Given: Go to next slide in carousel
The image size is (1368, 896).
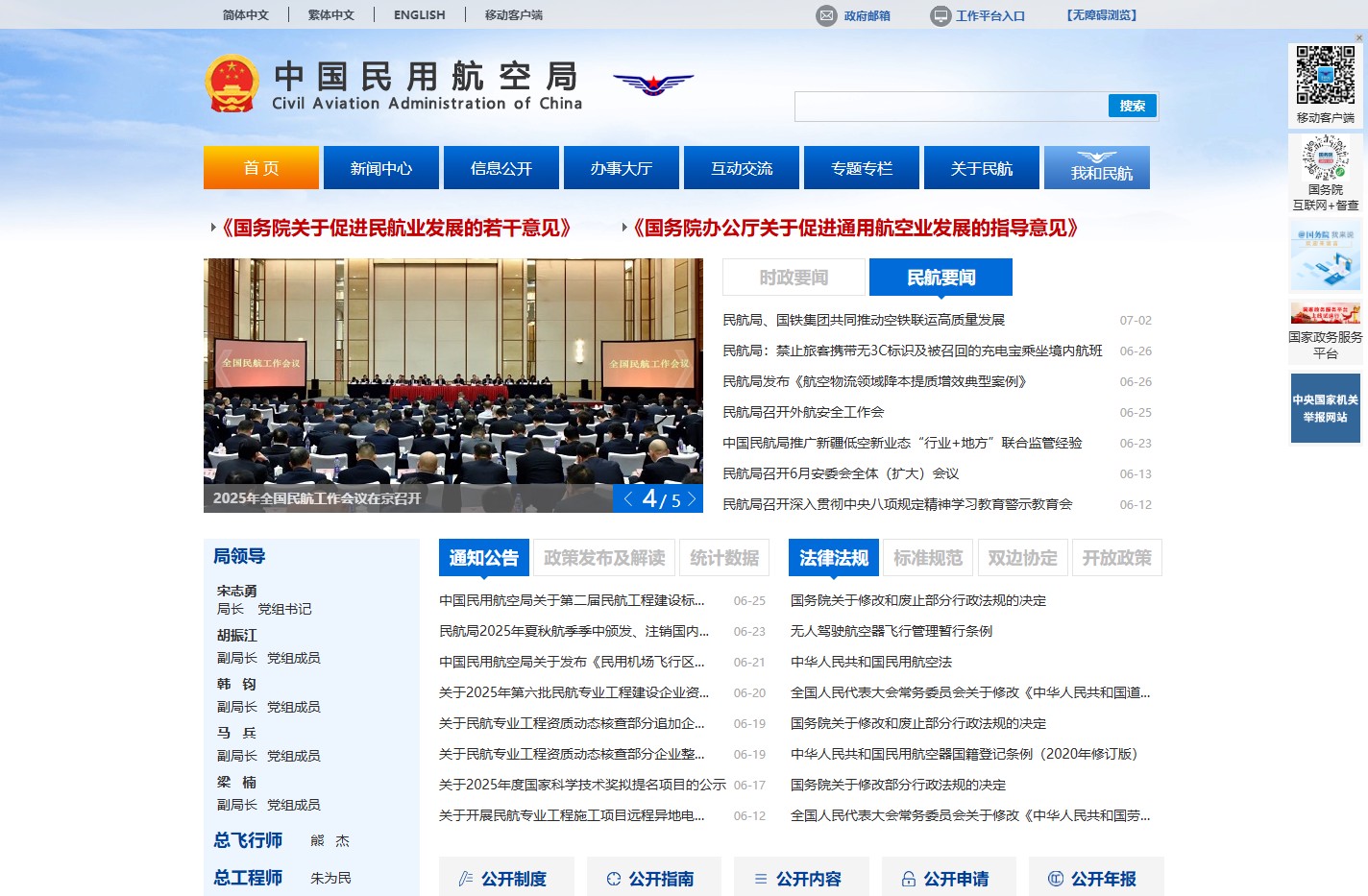Looking at the screenshot, I should 691,498.
